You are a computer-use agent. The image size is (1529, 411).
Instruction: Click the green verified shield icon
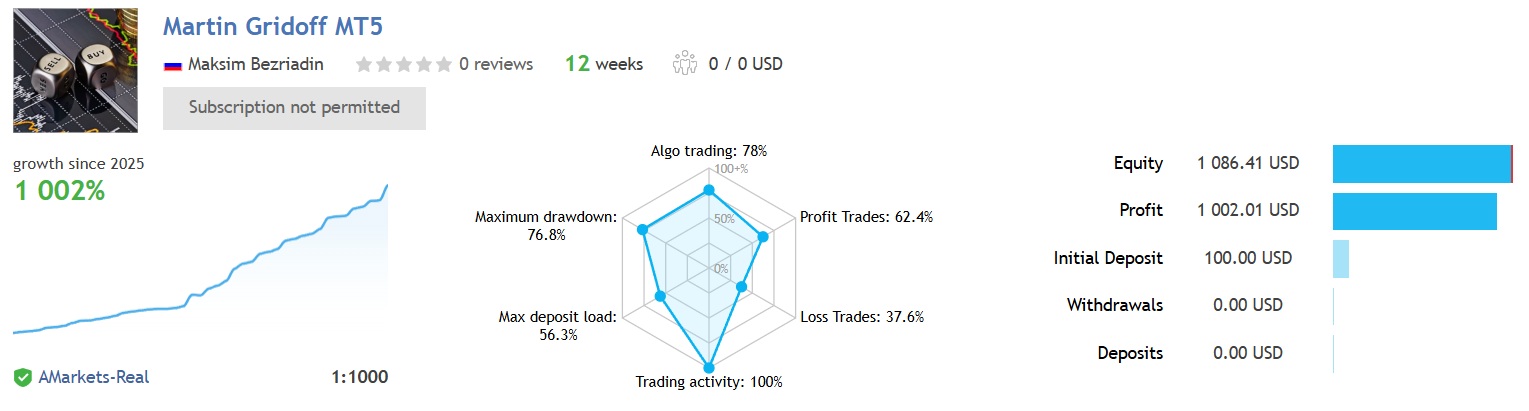pyautogui.click(x=22, y=378)
